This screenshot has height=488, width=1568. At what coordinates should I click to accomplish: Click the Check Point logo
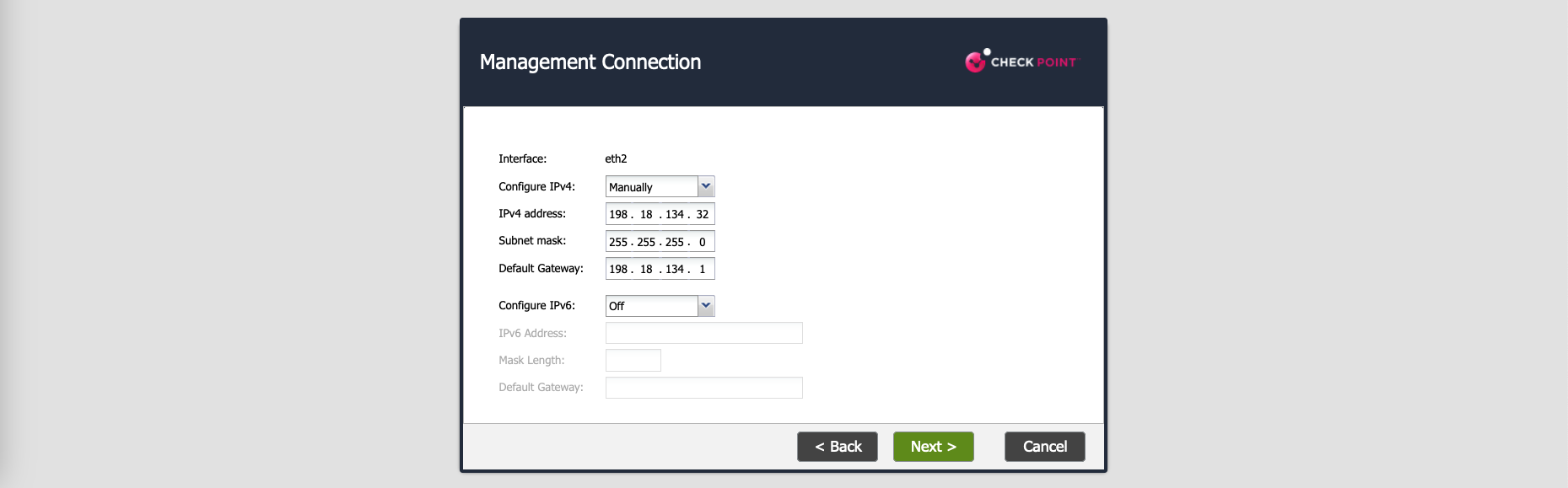(1021, 62)
